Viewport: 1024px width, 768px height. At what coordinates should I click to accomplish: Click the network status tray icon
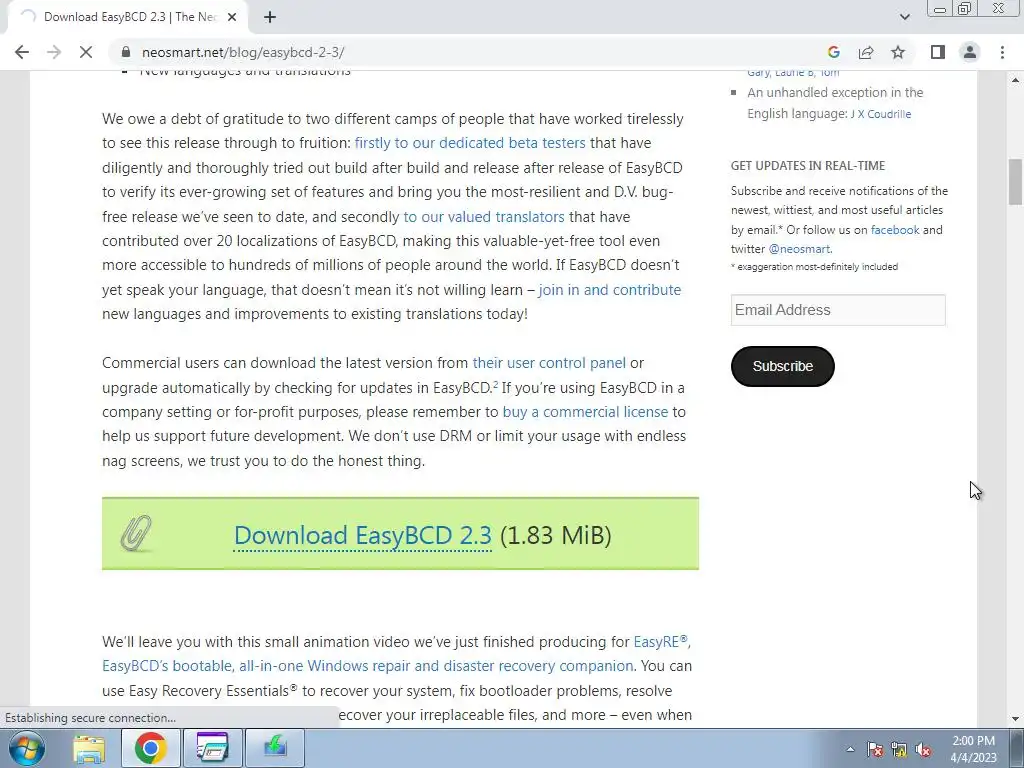click(899, 750)
